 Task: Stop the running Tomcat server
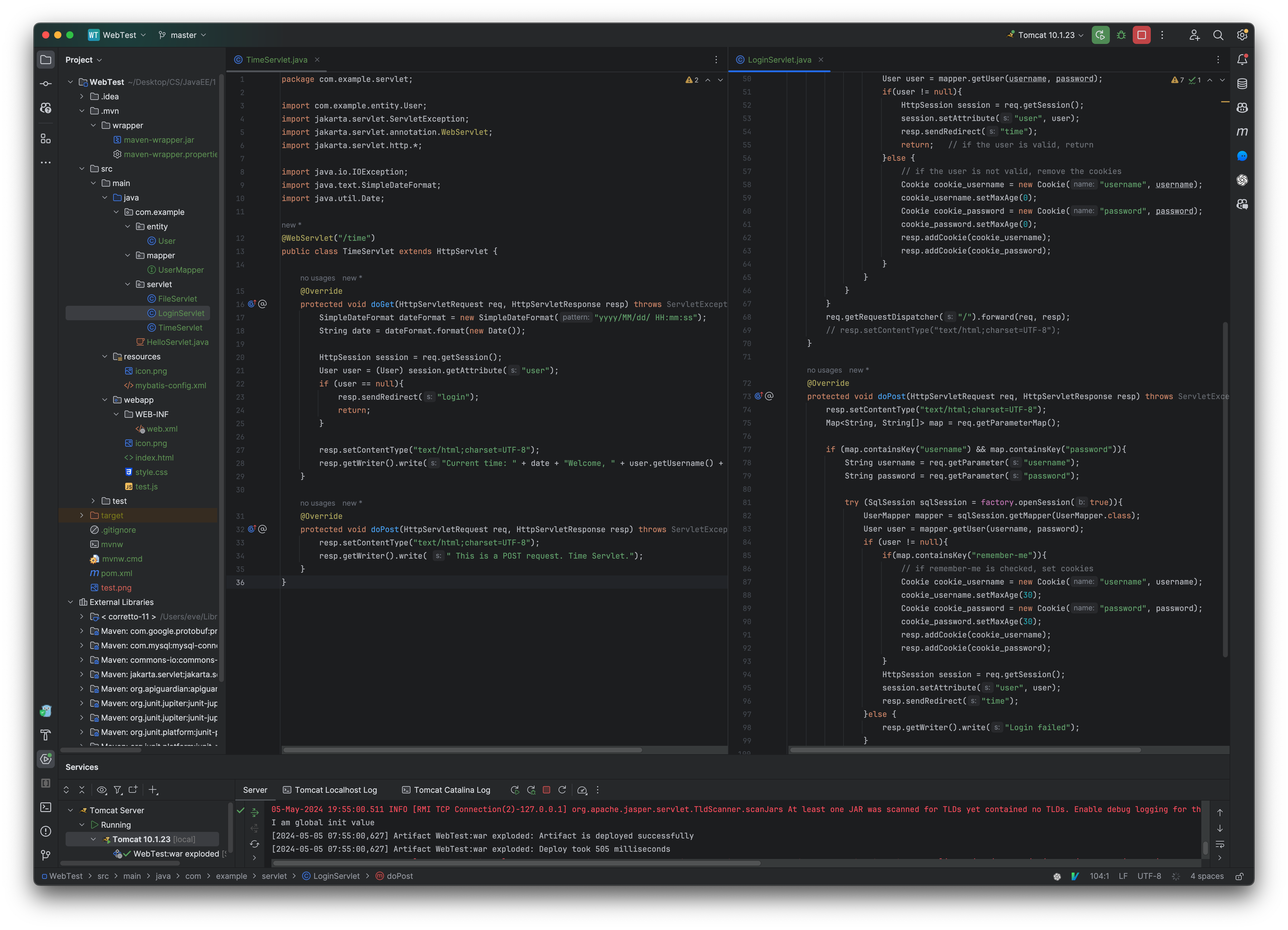1141,35
